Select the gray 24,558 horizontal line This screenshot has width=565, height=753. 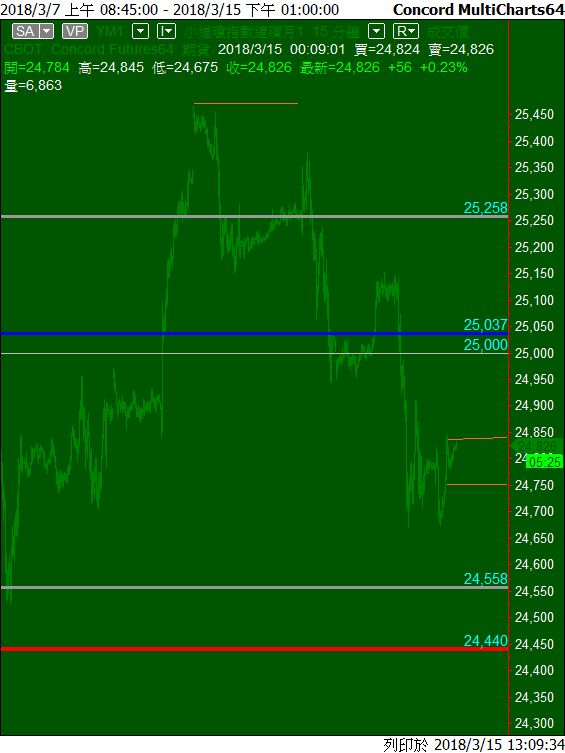tap(254, 587)
